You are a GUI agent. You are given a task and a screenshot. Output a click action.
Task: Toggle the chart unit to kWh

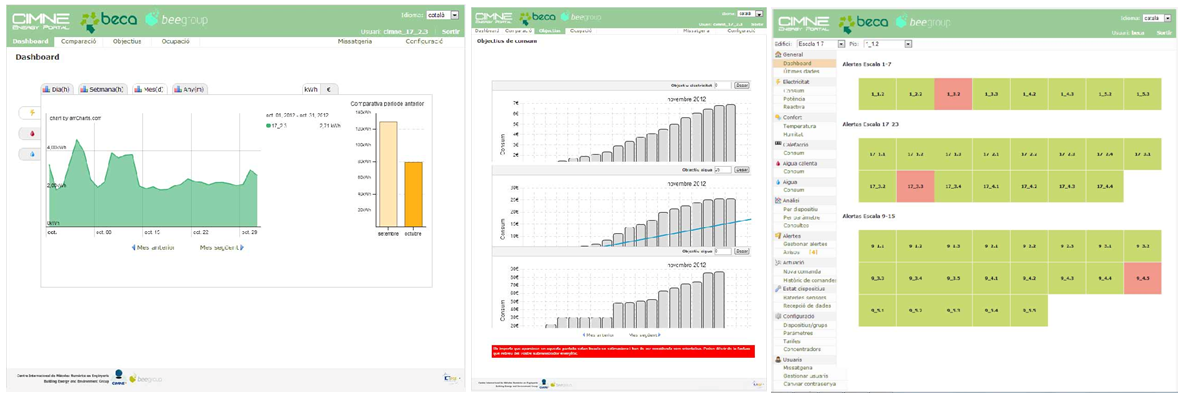[311, 89]
